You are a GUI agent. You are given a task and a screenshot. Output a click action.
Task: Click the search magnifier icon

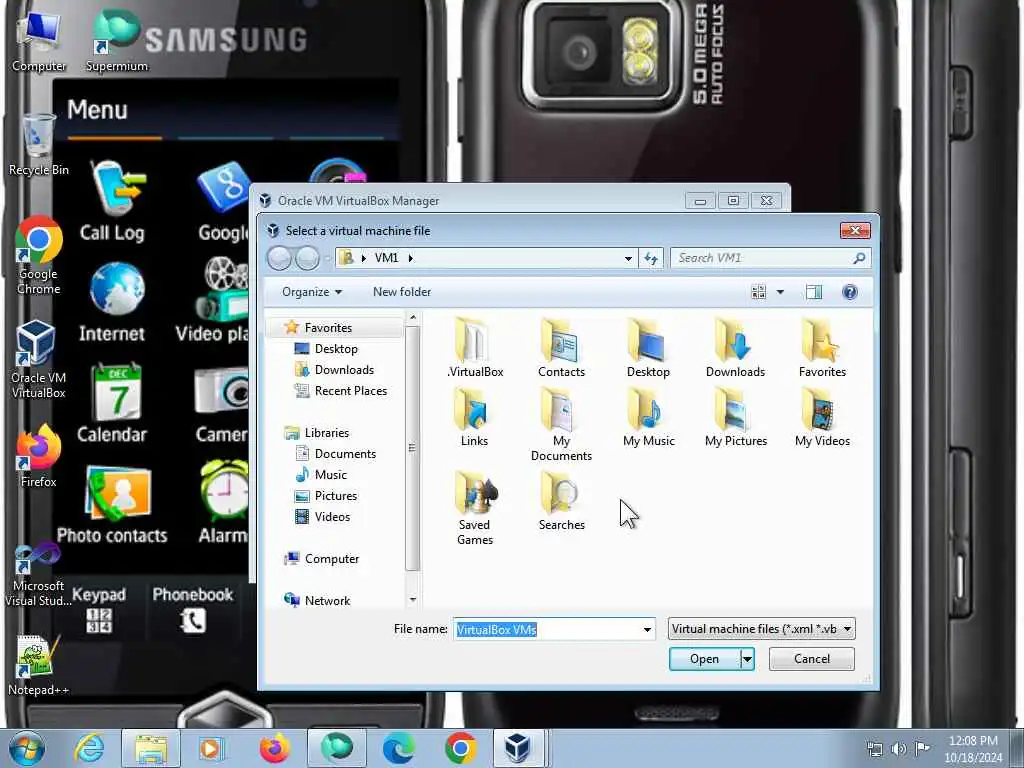click(859, 258)
